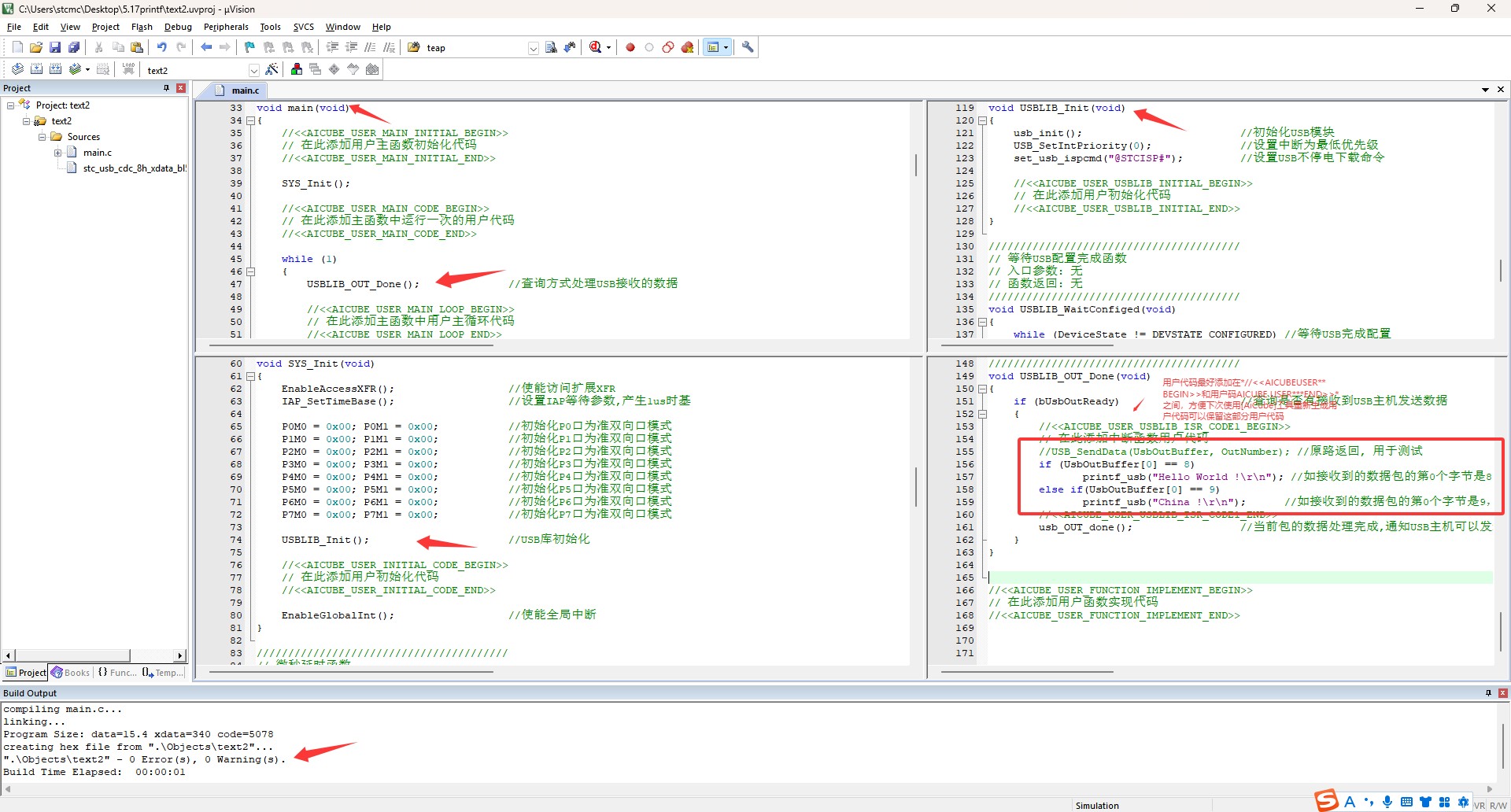Image resolution: width=1511 pixels, height=812 pixels.
Task: Toggle Sogou microphone voice input
Action: click(1387, 802)
